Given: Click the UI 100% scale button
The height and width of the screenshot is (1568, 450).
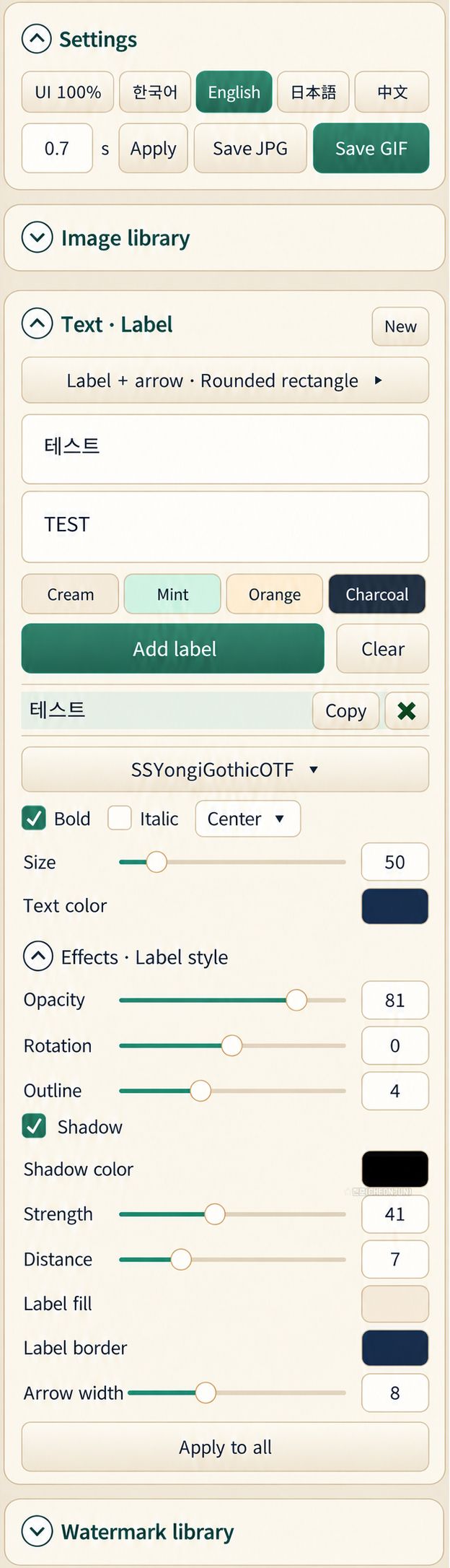Looking at the screenshot, I should pyautogui.click(x=68, y=92).
